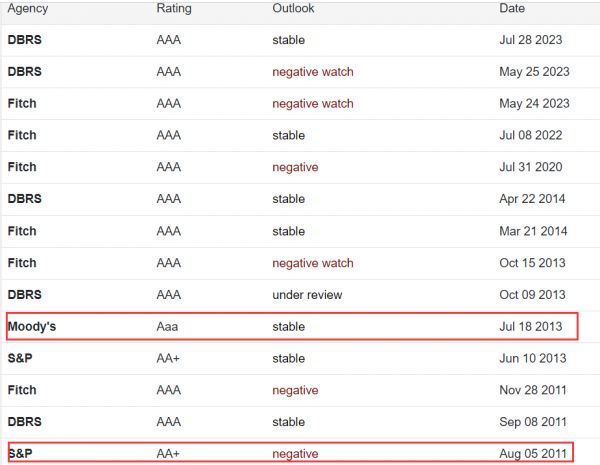
Task: Click negative outlook in Nov 28 2011 row
Action: (295, 390)
